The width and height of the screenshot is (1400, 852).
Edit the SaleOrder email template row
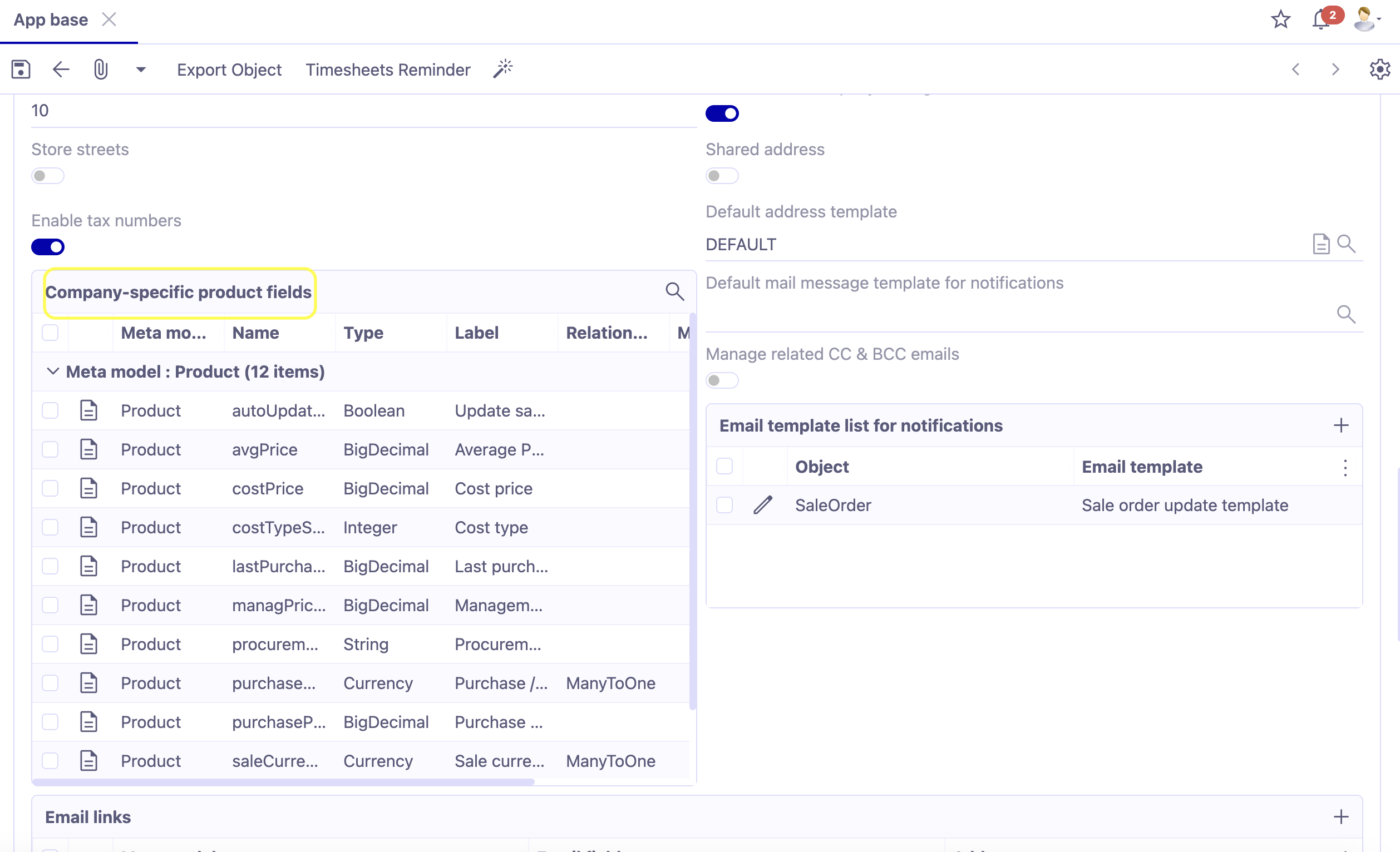pos(763,505)
